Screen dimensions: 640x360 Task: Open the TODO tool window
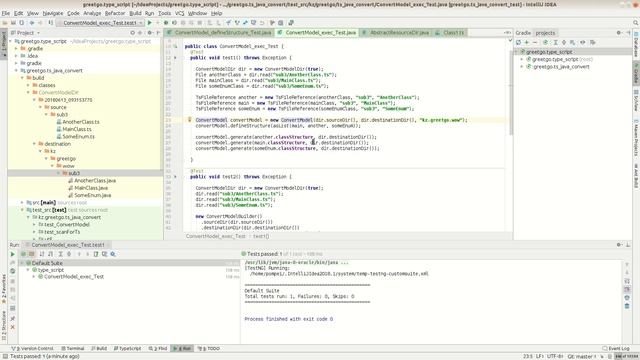tap(209, 349)
